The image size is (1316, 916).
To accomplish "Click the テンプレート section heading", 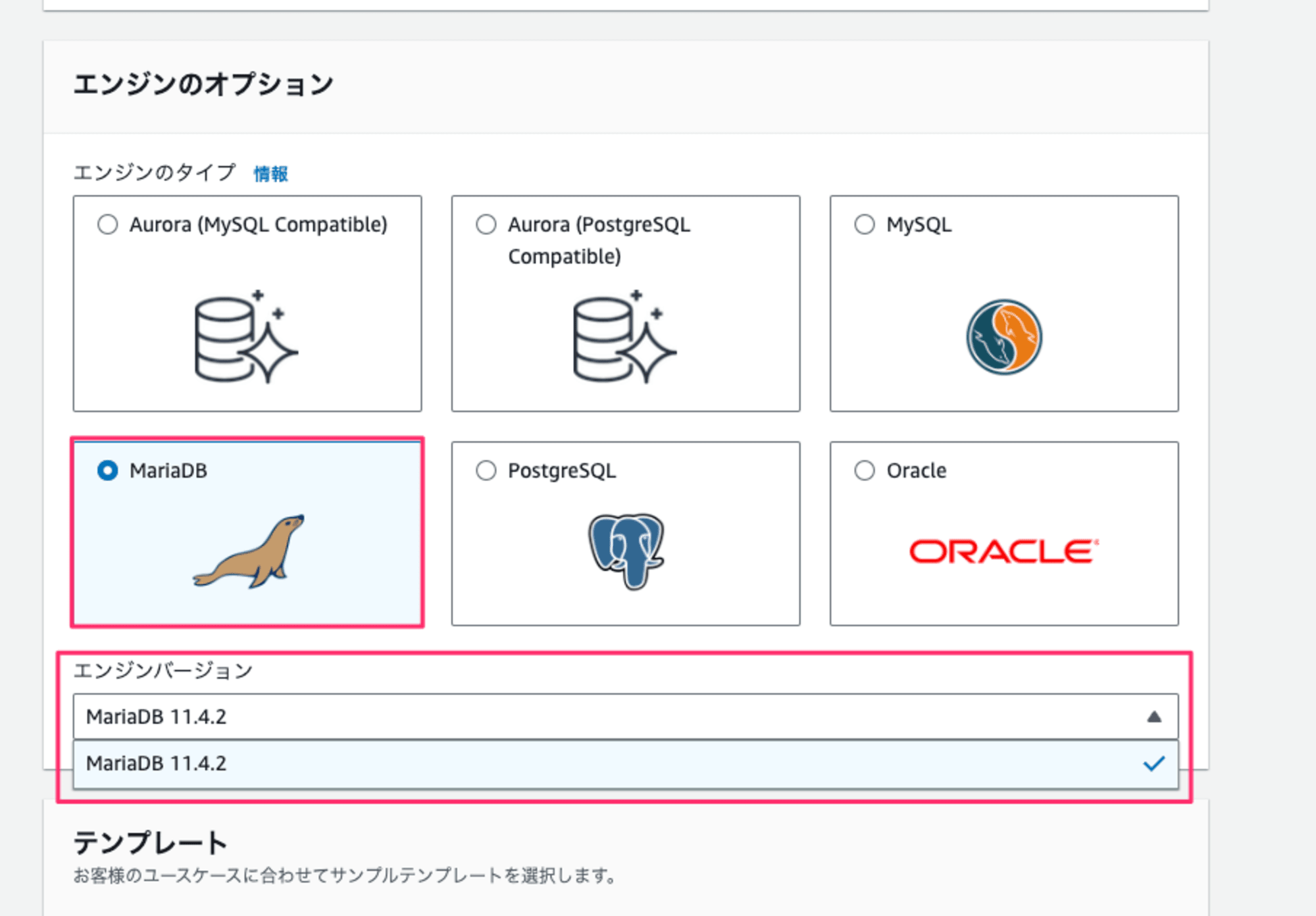I will [150, 842].
